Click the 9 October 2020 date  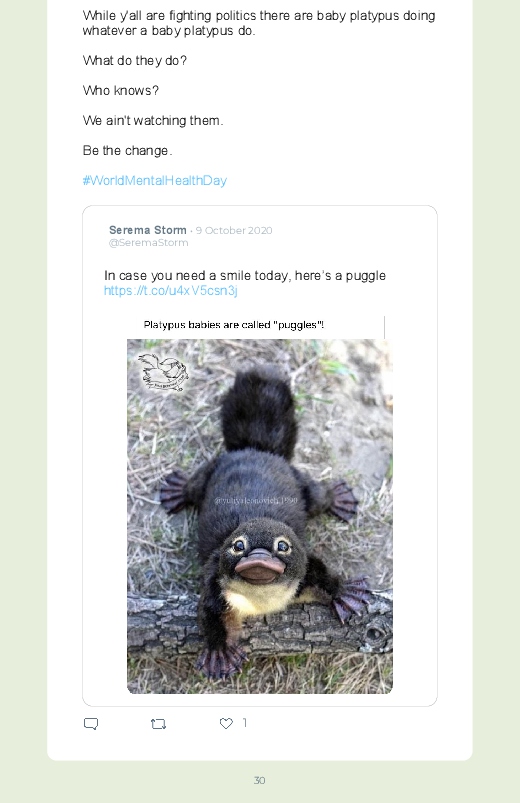coord(234,230)
